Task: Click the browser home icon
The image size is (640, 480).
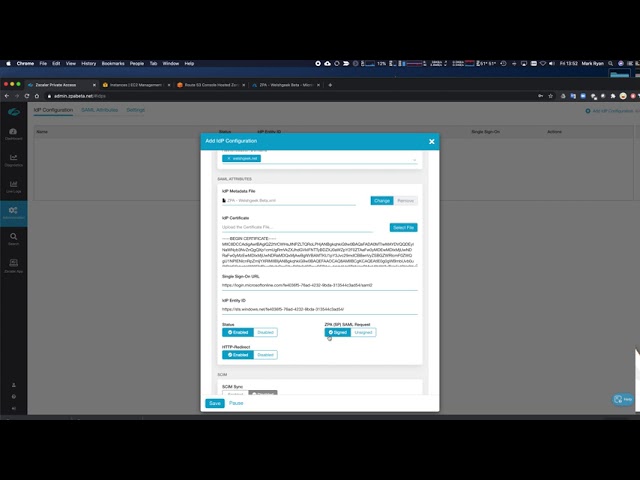Action: pyautogui.click(x=37, y=96)
